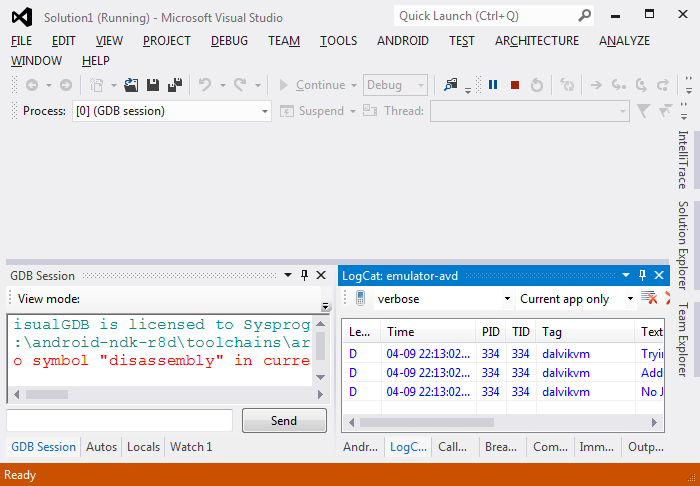Click the LogCat device phone icon

click(361, 298)
